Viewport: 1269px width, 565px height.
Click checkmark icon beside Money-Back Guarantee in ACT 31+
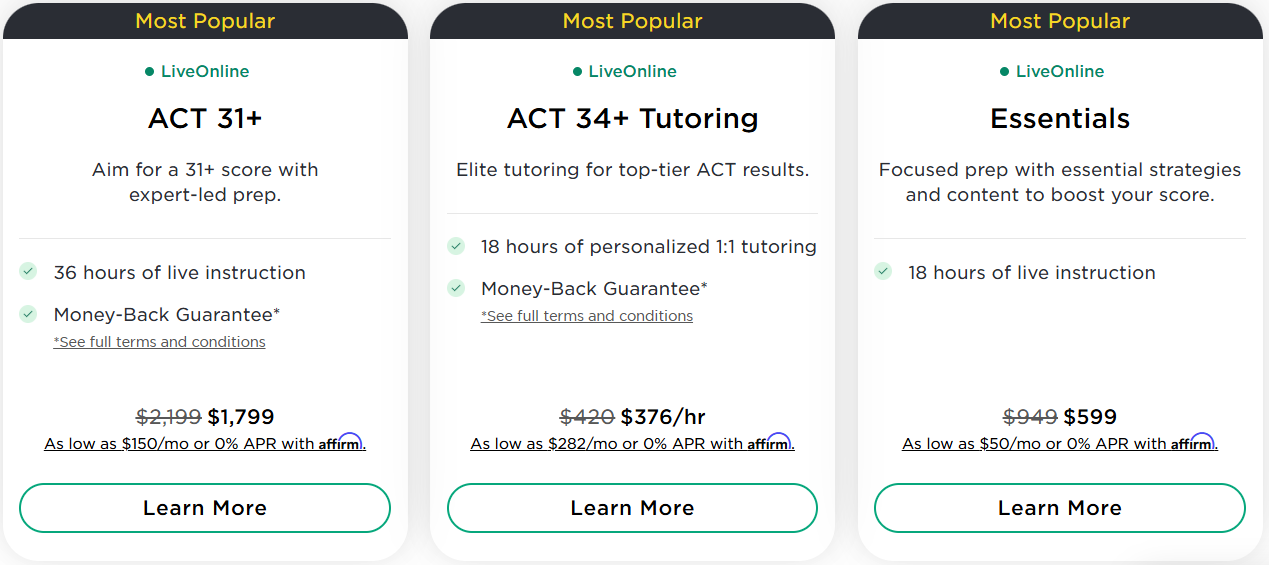[x=29, y=314]
